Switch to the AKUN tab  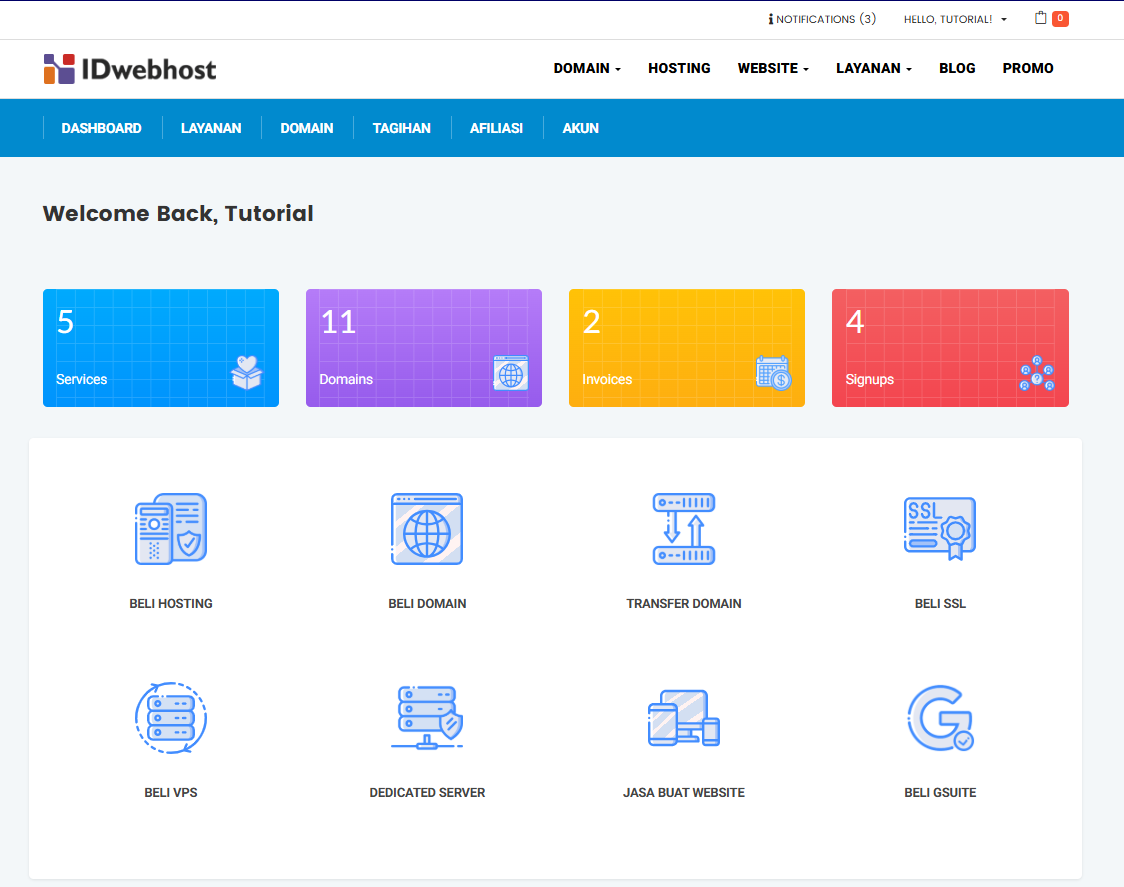(581, 128)
